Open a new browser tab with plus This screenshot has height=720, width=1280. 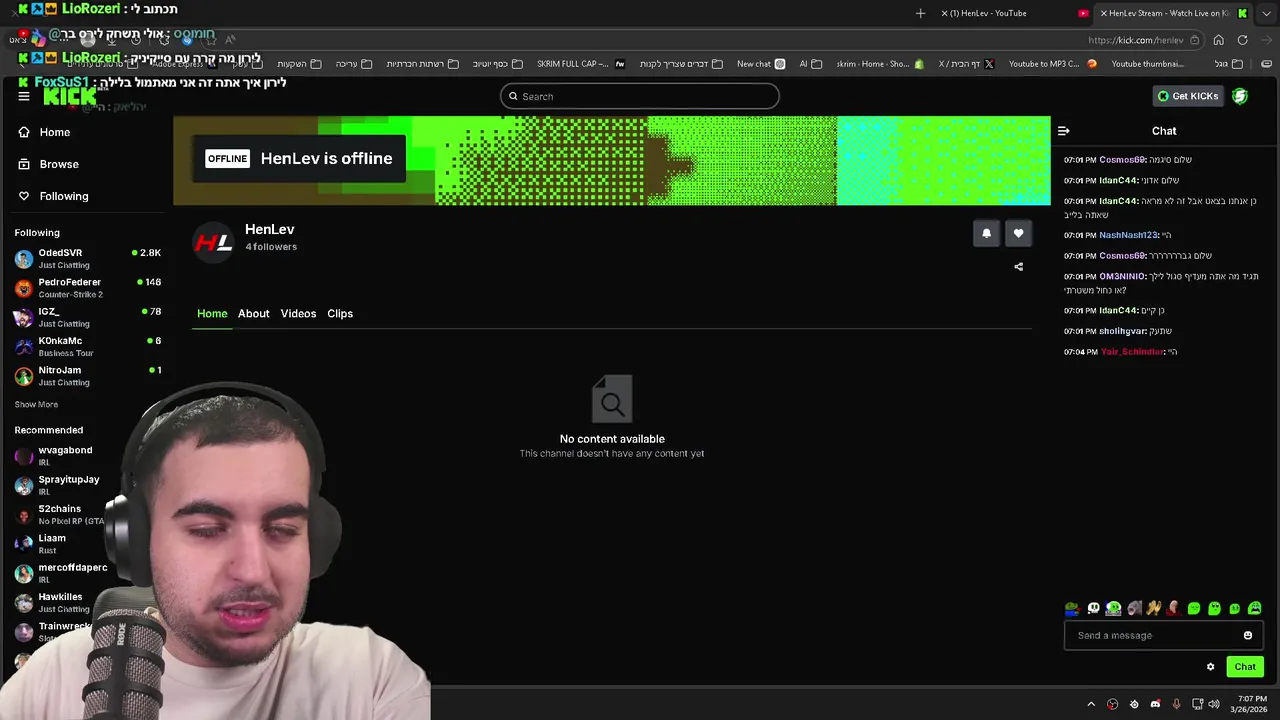pos(920,13)
